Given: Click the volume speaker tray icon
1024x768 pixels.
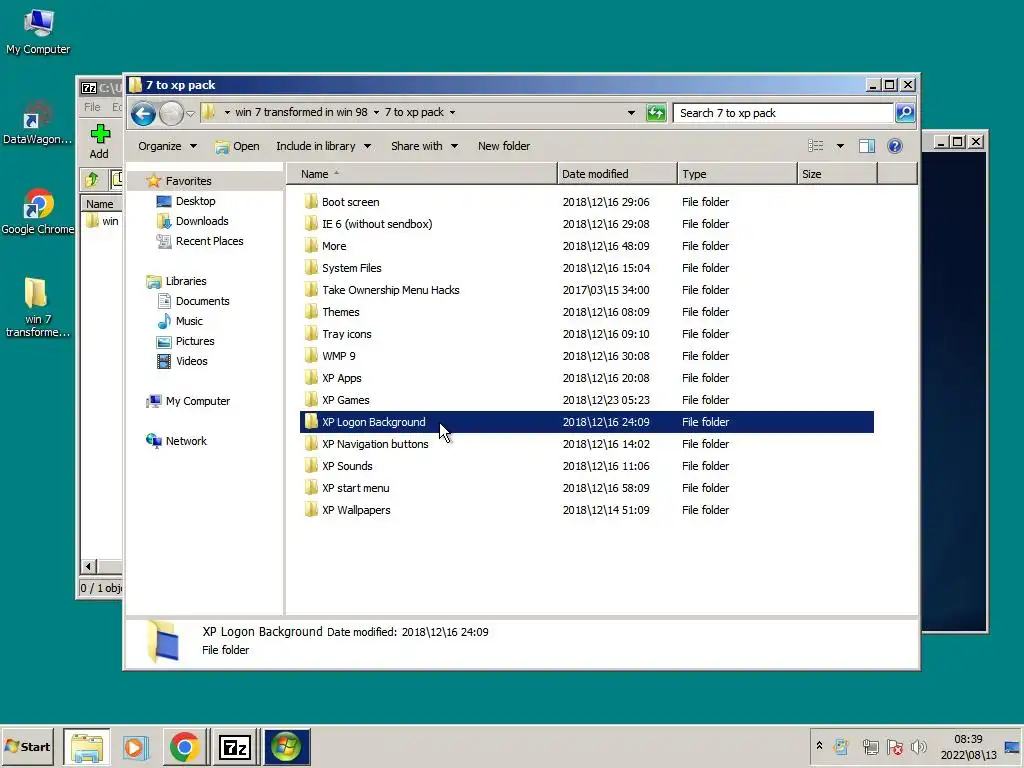Looking at the screenshot, I should click(x=918, y=746).
